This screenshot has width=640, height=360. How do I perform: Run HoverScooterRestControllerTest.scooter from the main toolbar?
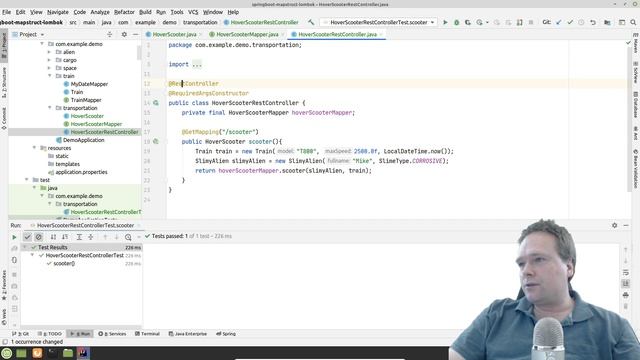445,22
